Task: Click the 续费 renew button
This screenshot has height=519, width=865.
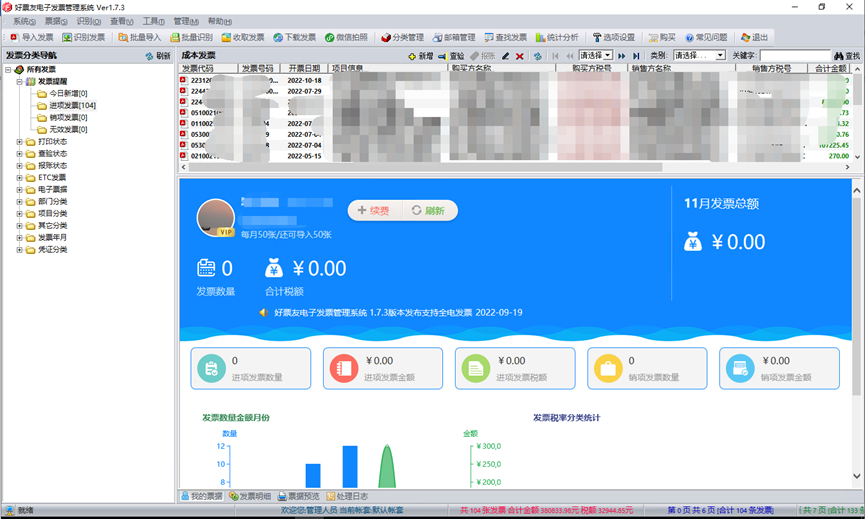Action: click(375, 210)
